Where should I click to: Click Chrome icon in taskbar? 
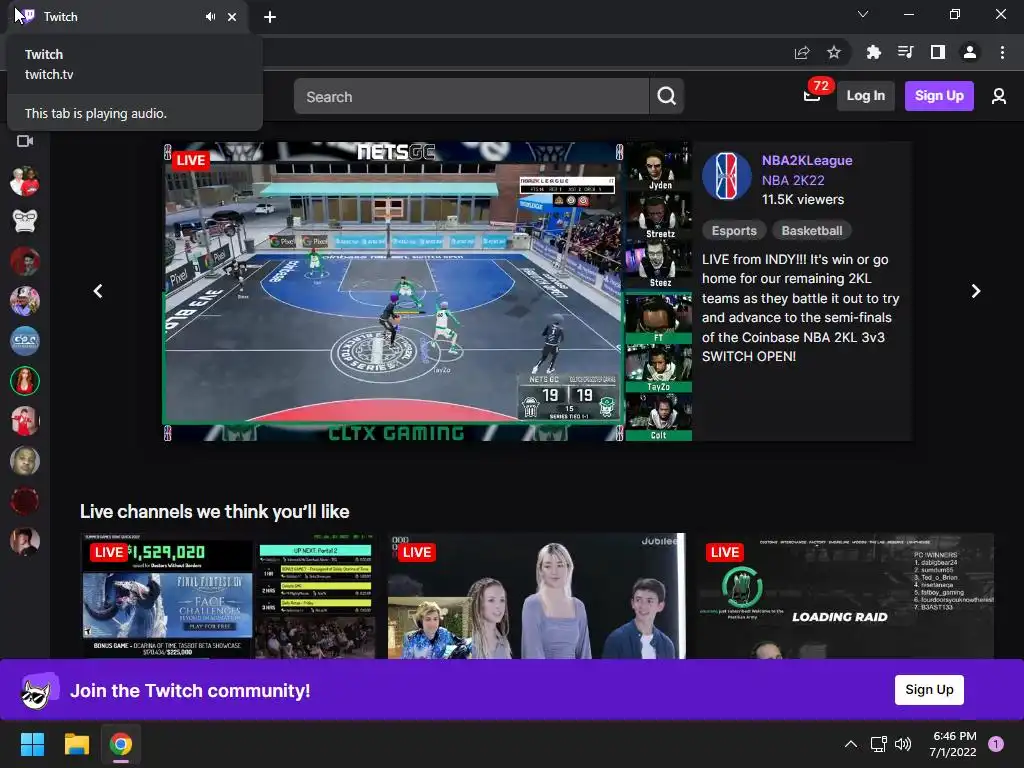pyautogui.click(x=121, y=744)
